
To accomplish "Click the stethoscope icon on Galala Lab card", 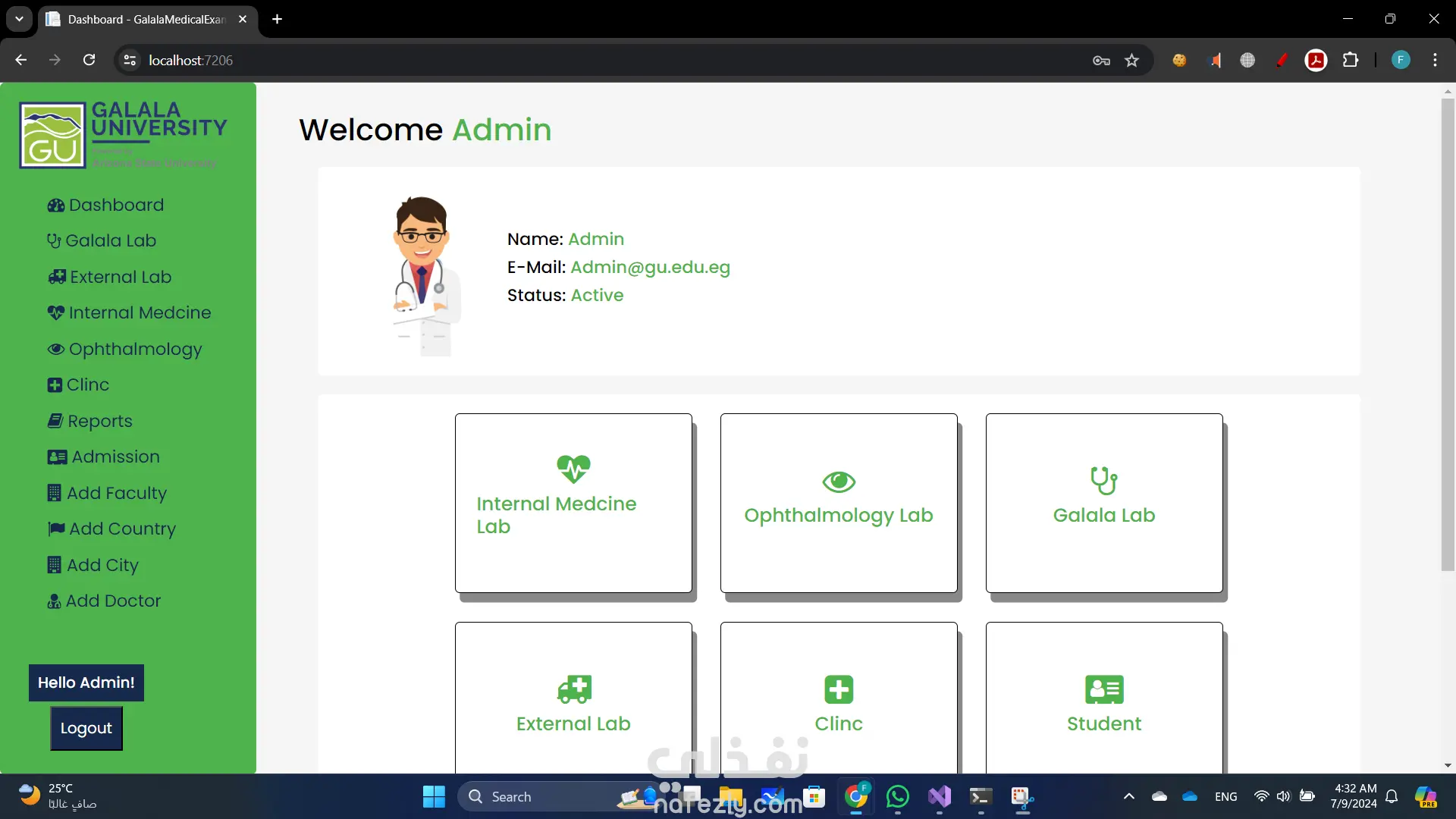I will coord(1103,480).
